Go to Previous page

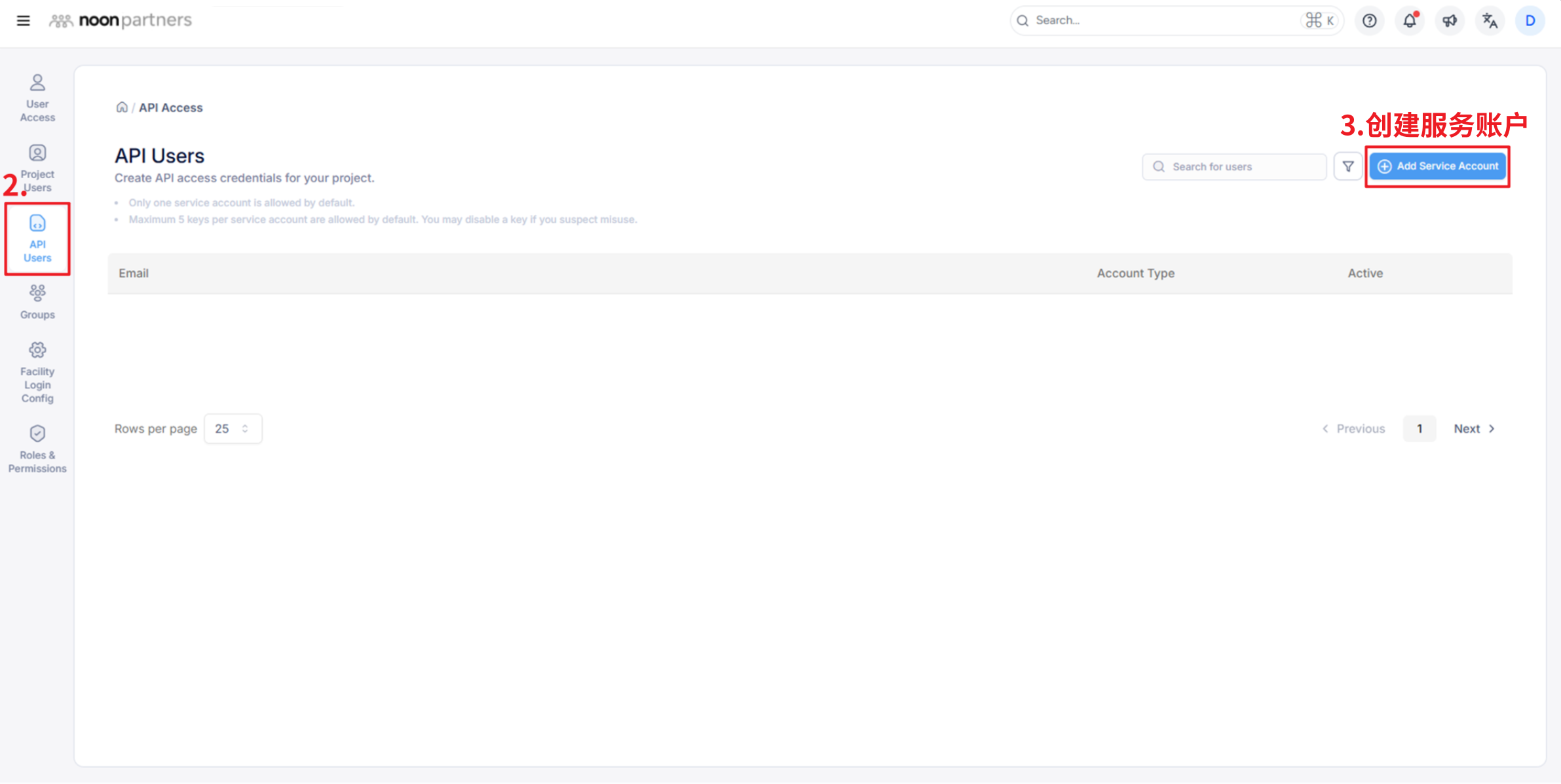[1353, 428]
